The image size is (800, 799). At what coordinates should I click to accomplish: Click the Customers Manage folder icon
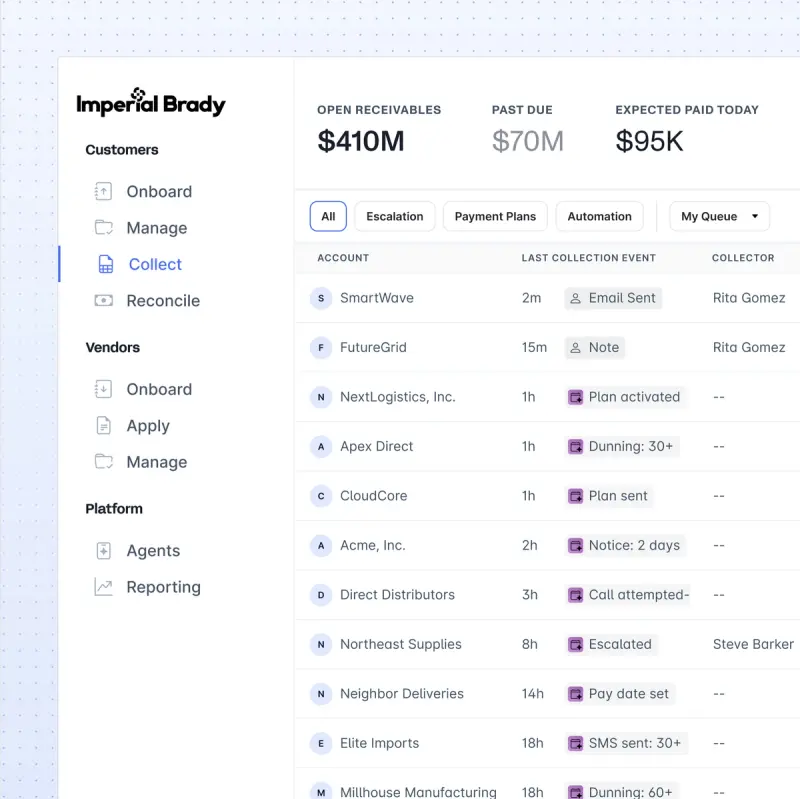tap(104, 228)
